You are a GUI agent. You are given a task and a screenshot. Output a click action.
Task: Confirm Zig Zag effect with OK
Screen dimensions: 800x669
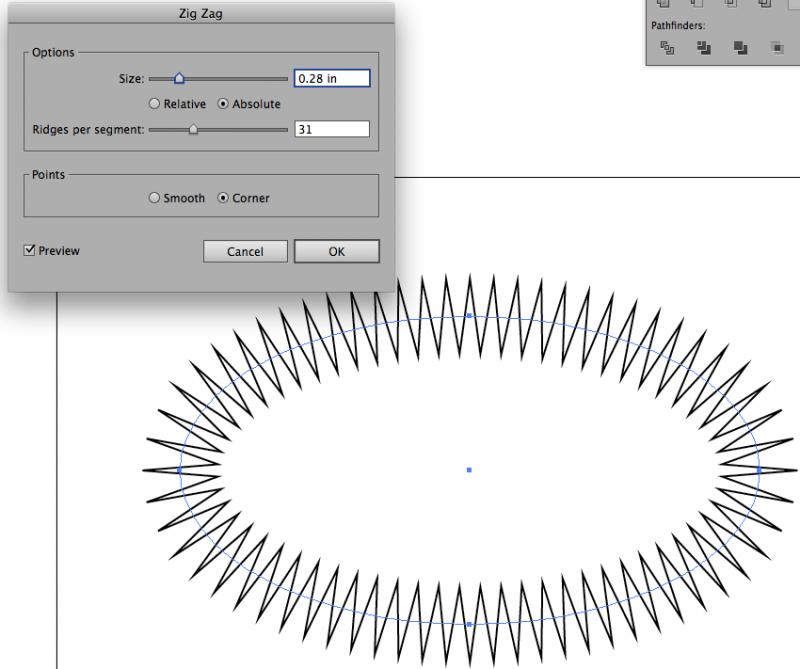click(337, 252)
